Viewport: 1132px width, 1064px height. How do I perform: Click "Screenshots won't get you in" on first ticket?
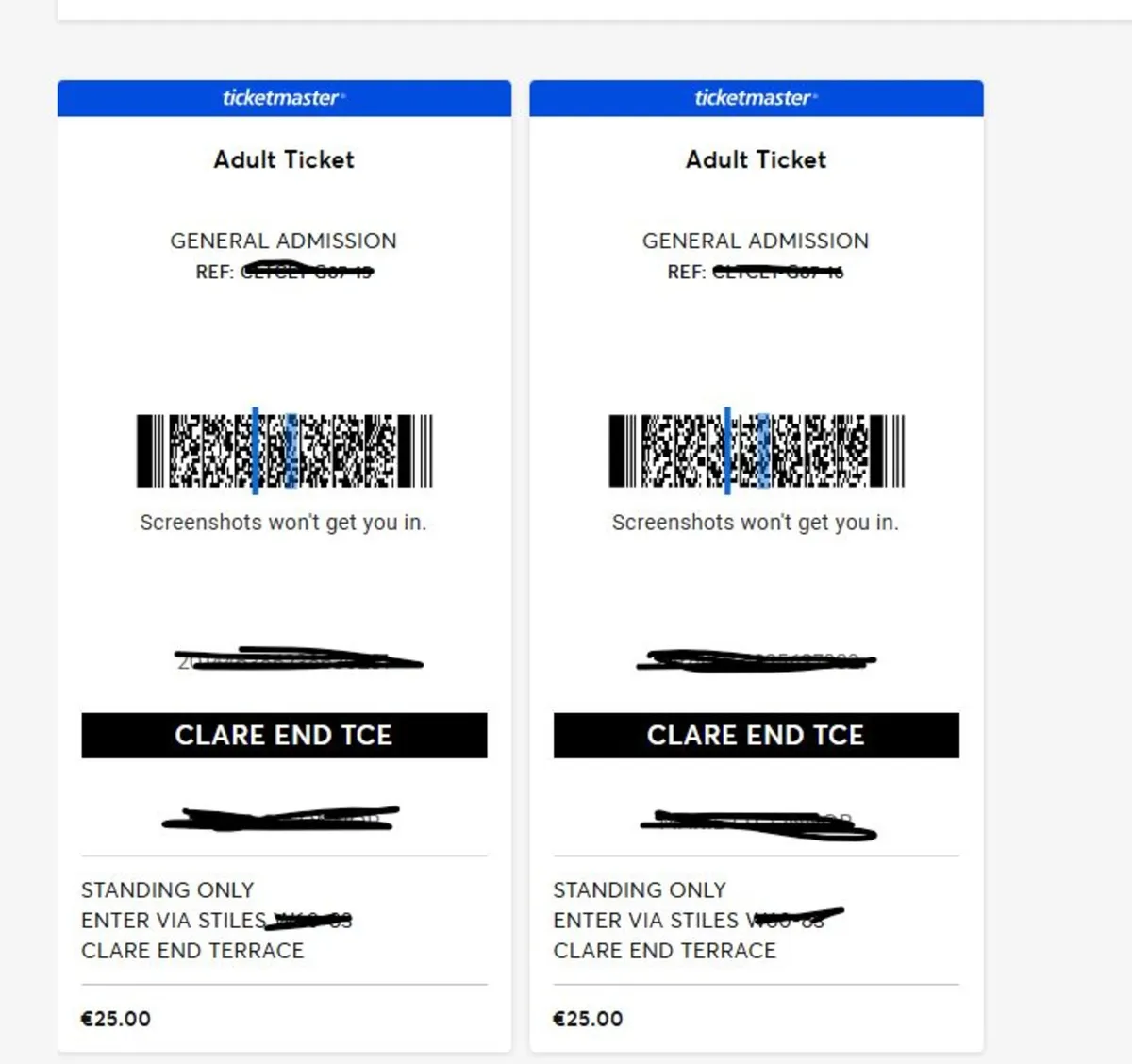pos(283,523)
